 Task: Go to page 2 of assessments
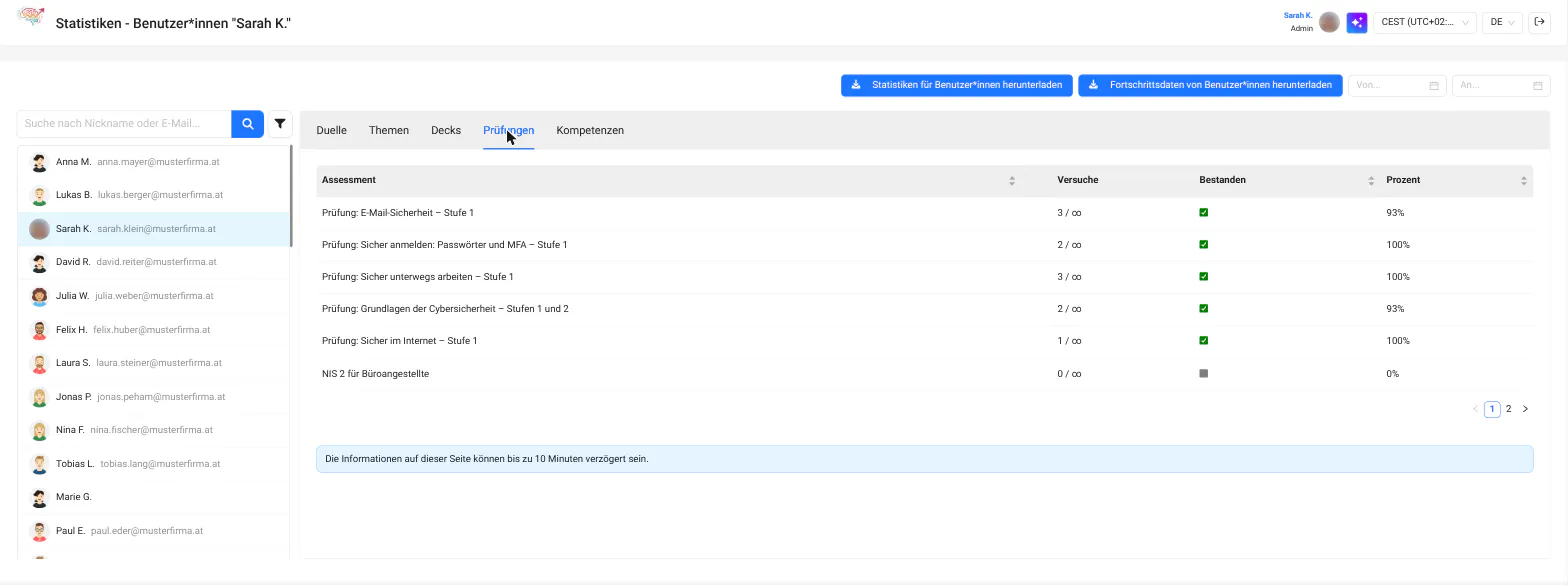pos(1509,409)
